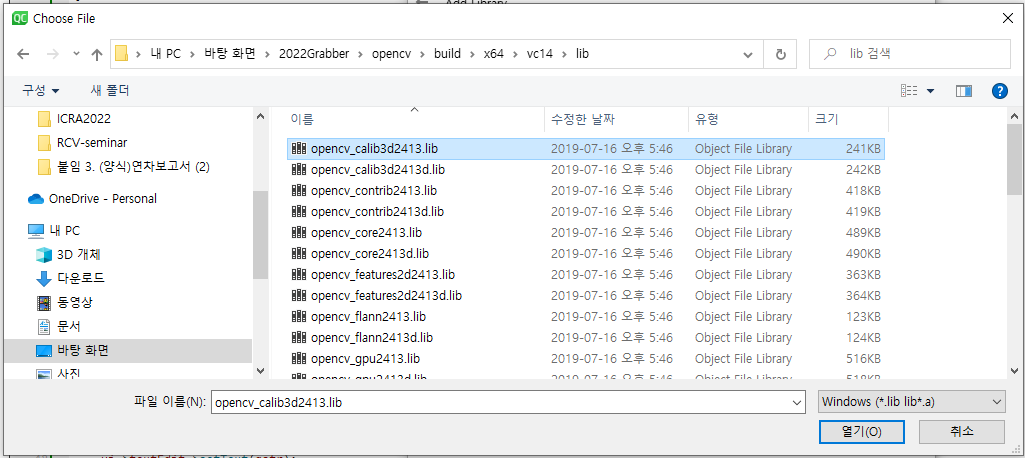
Task: Click the Up one level arrow
Action: [97, 54]
